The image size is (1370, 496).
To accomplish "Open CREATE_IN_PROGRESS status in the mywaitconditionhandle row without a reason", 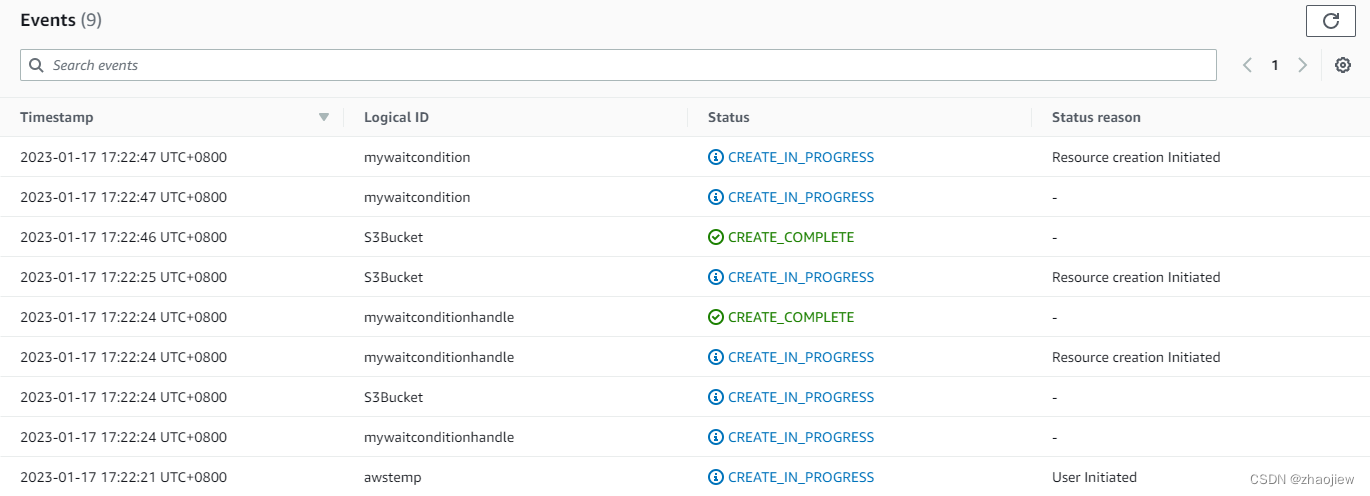I will 801,437.
